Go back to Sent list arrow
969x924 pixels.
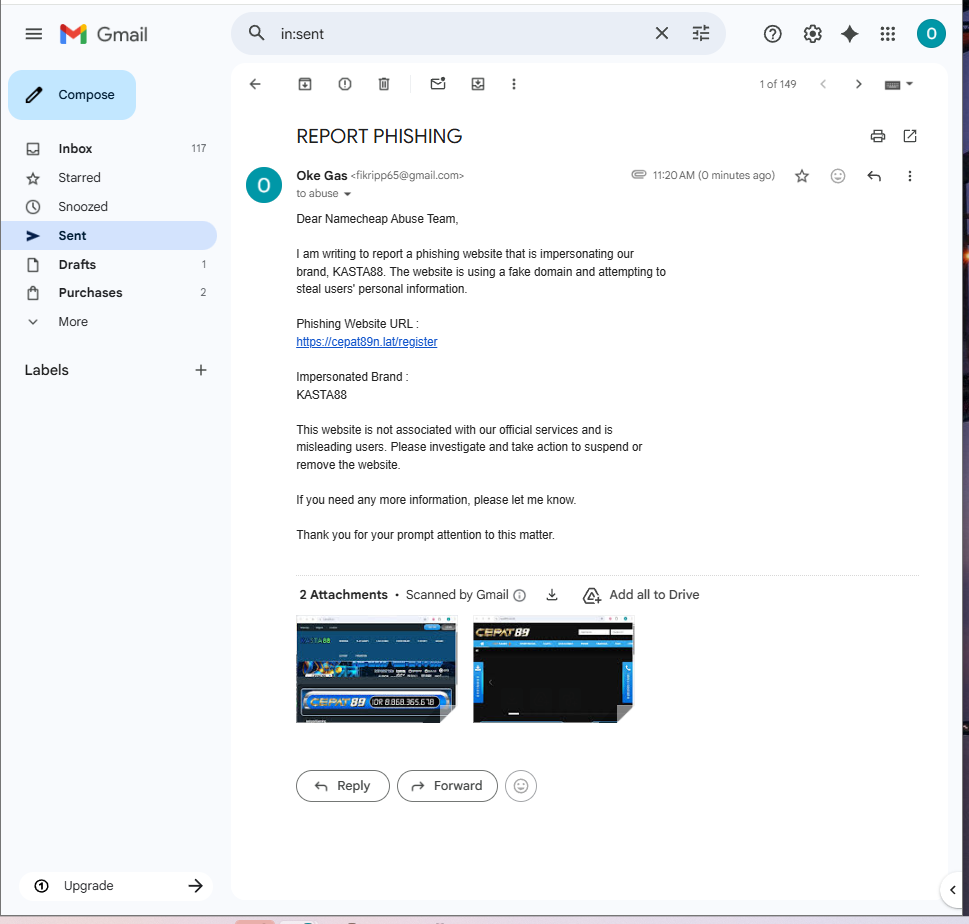point(255,84)
